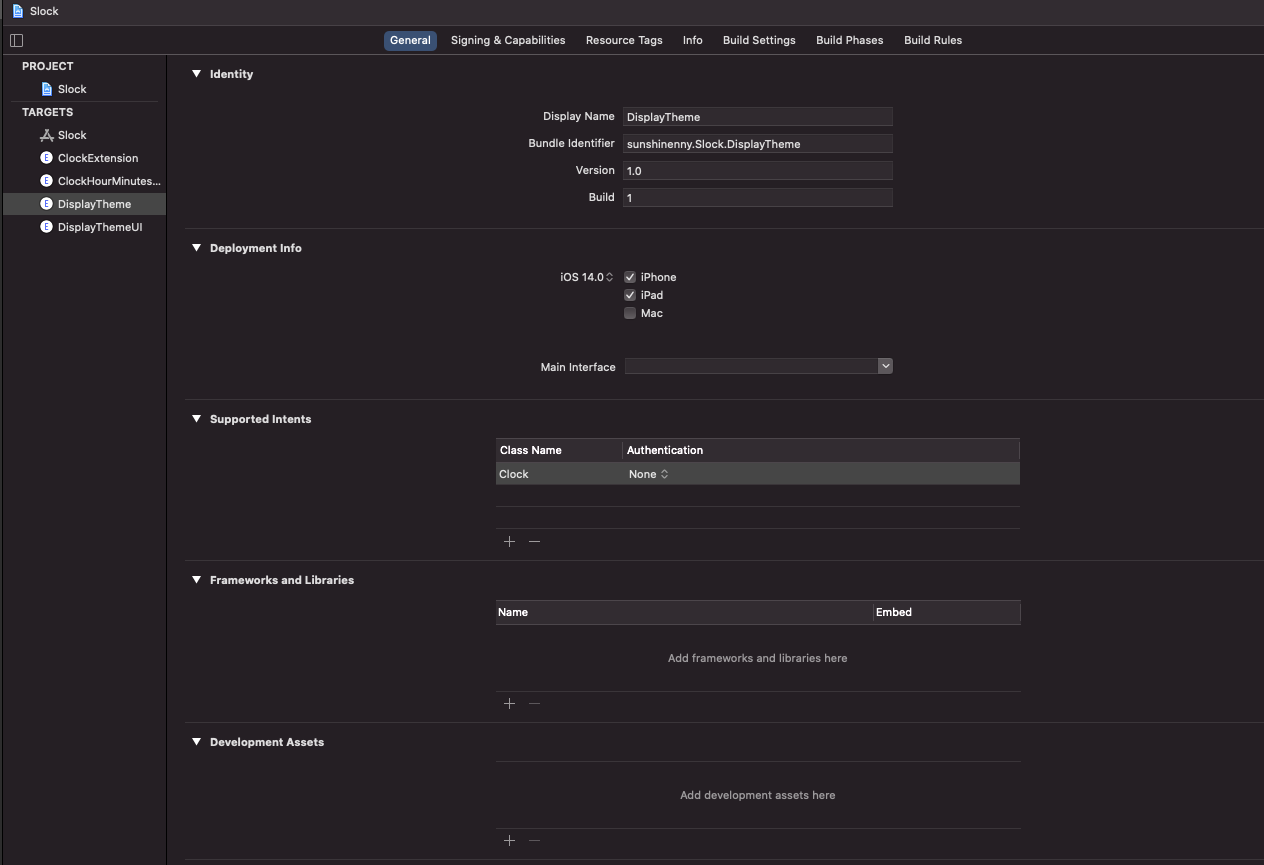Click the Slock app target icon

(x=46, y=135)
